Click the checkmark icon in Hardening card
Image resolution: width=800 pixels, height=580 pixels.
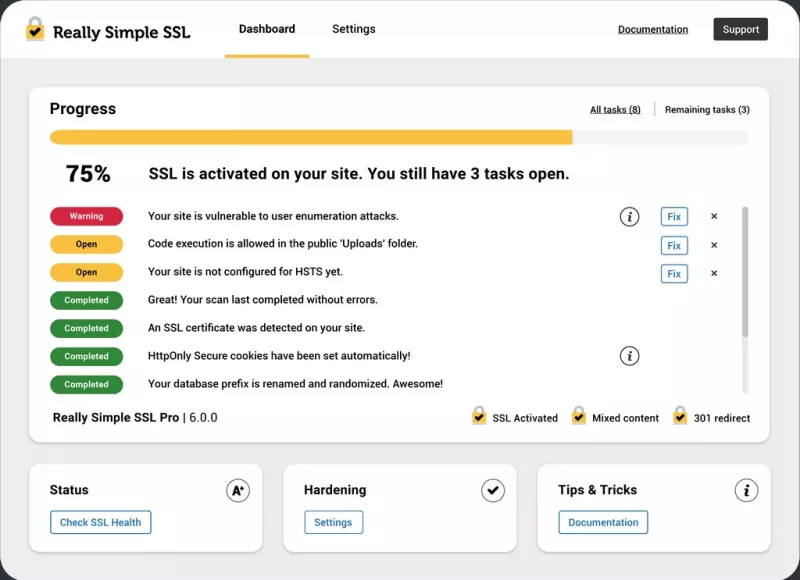pos(492,491)
